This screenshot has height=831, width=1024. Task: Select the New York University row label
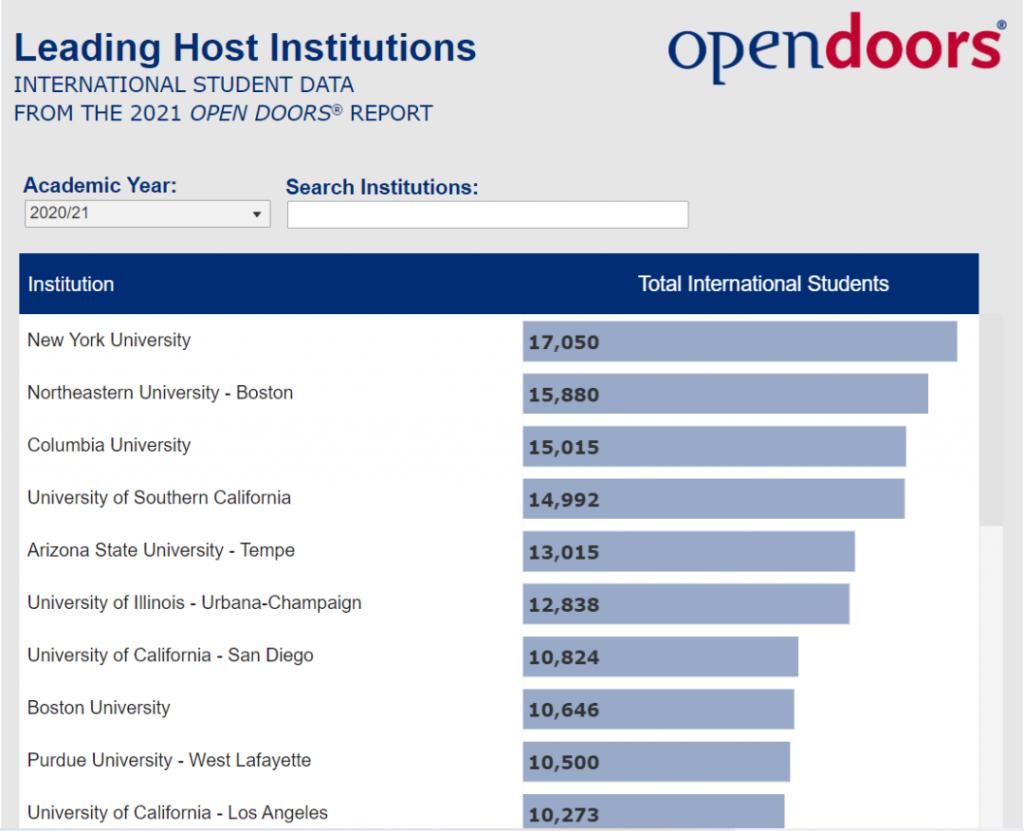click(x=109, y=340)
